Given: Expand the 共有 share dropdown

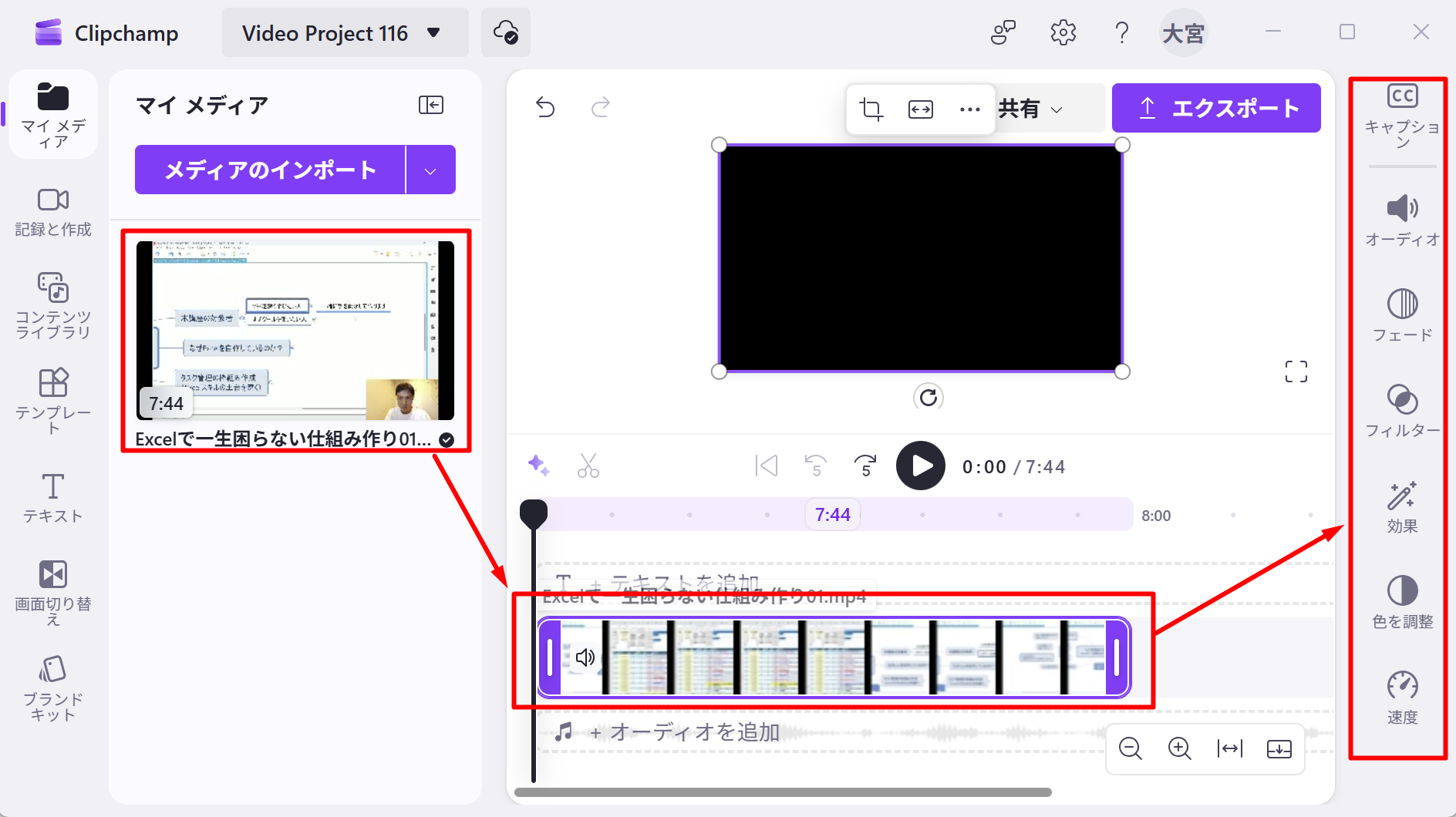Looking at the screenshot, I should point(1031,109).
